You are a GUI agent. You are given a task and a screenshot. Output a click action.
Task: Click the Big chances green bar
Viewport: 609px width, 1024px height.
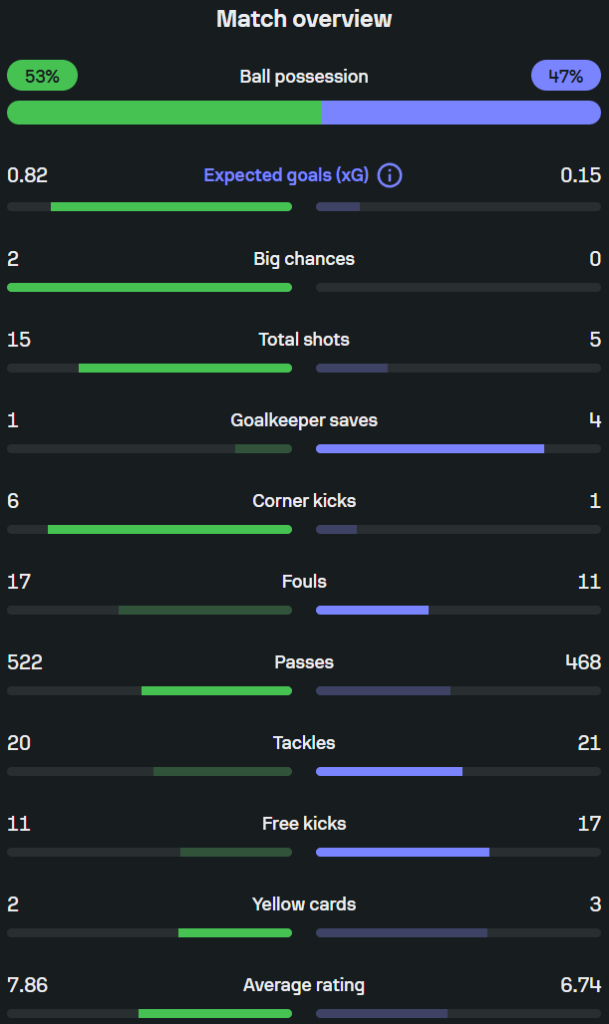tap(149, 287)
